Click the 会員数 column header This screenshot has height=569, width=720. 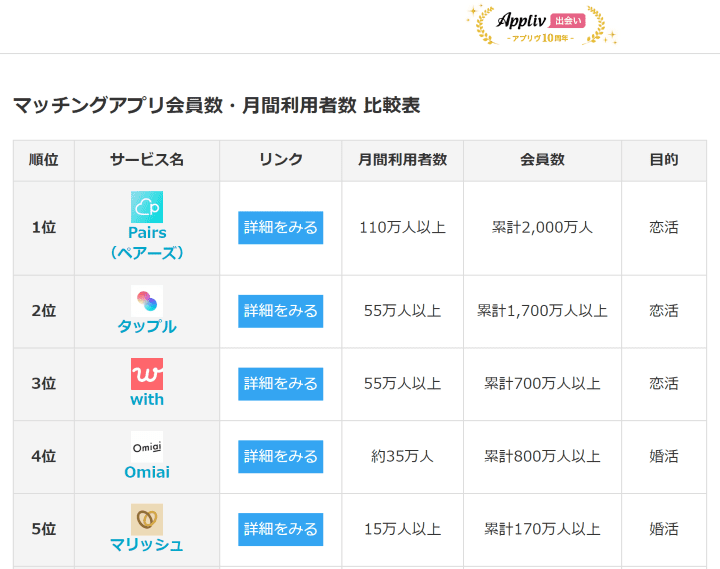542,160
